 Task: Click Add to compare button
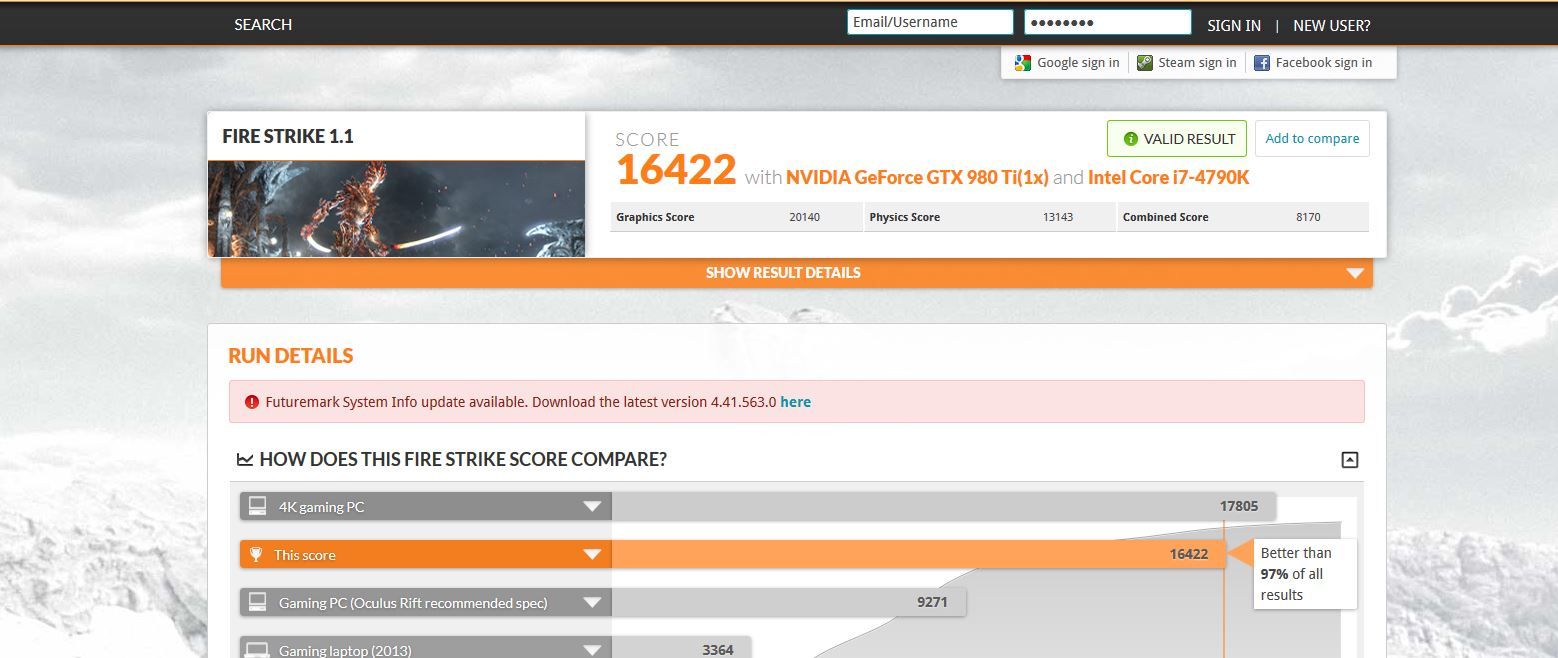[1312, 139]
